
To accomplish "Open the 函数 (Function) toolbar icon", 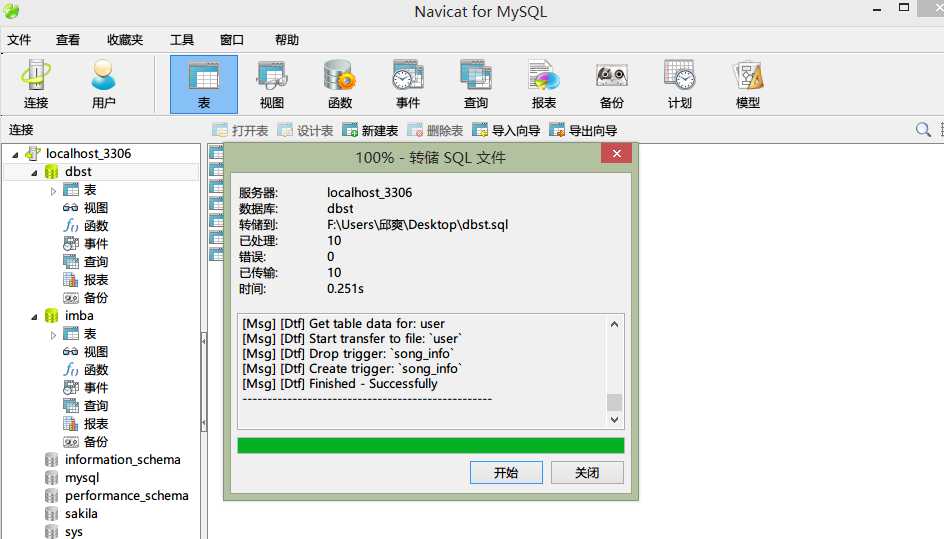I will coord(340,84).
